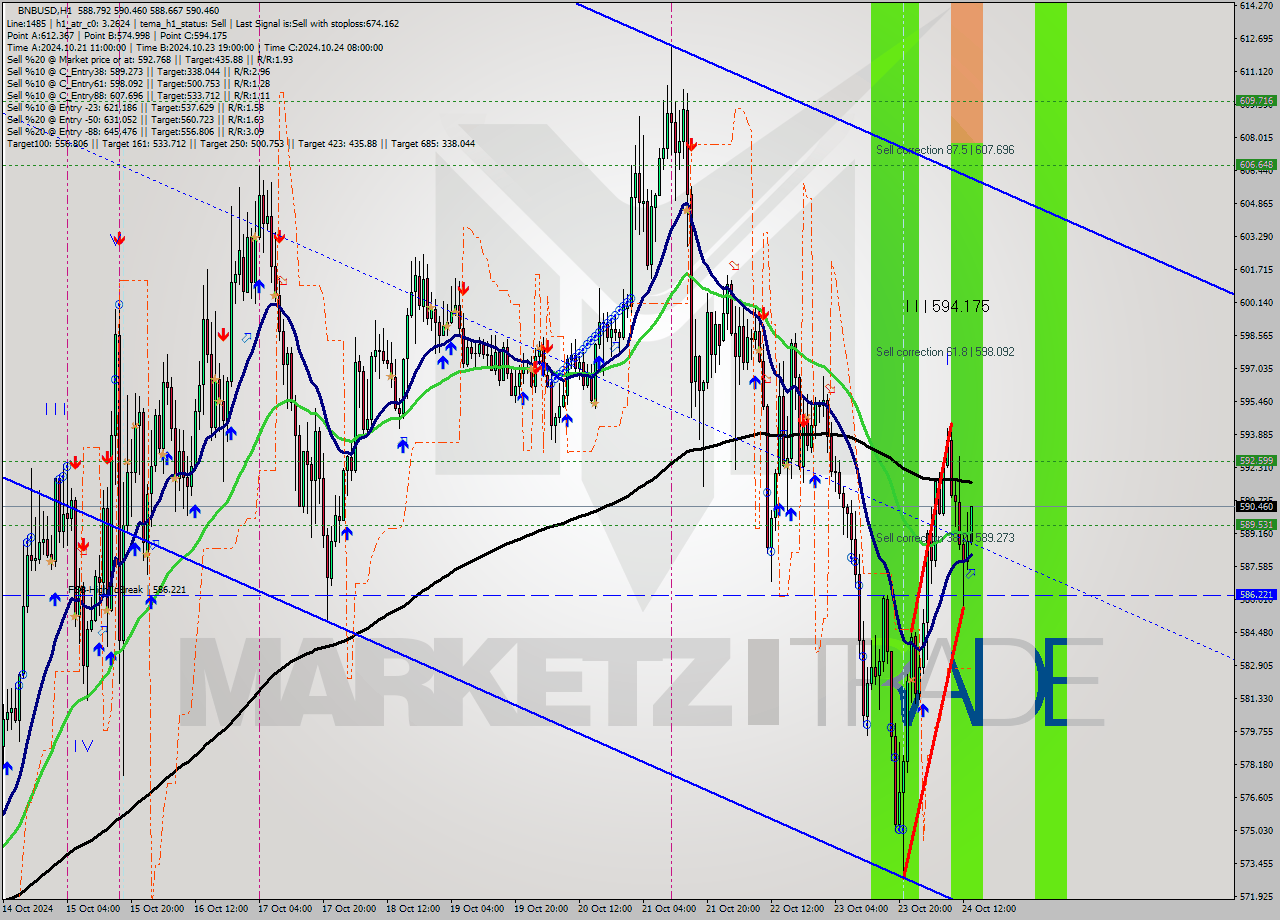
Task: Click the 'C_Entry61: 598.092' sell line
Action: tap(139, 83)
